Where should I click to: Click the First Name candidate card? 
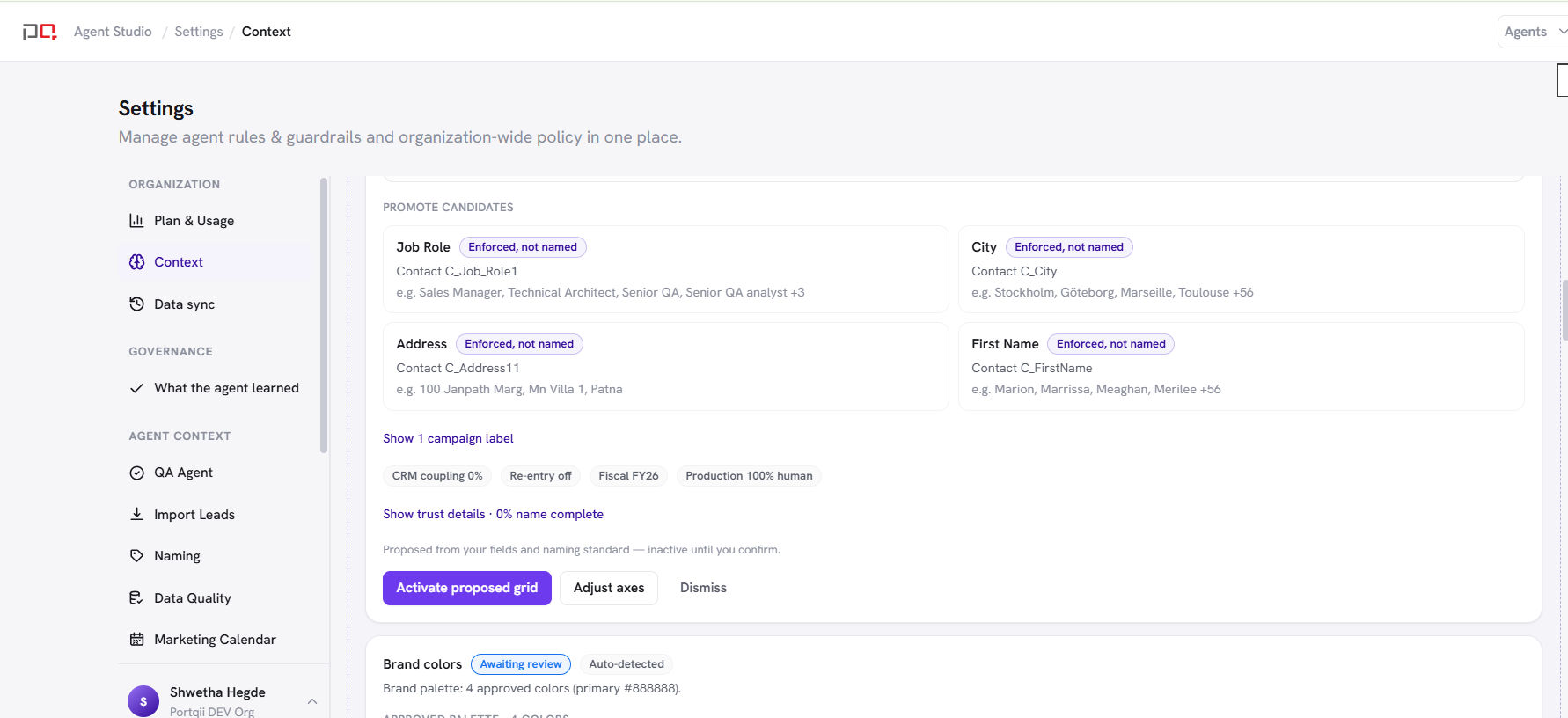[x=1241, y=366]
